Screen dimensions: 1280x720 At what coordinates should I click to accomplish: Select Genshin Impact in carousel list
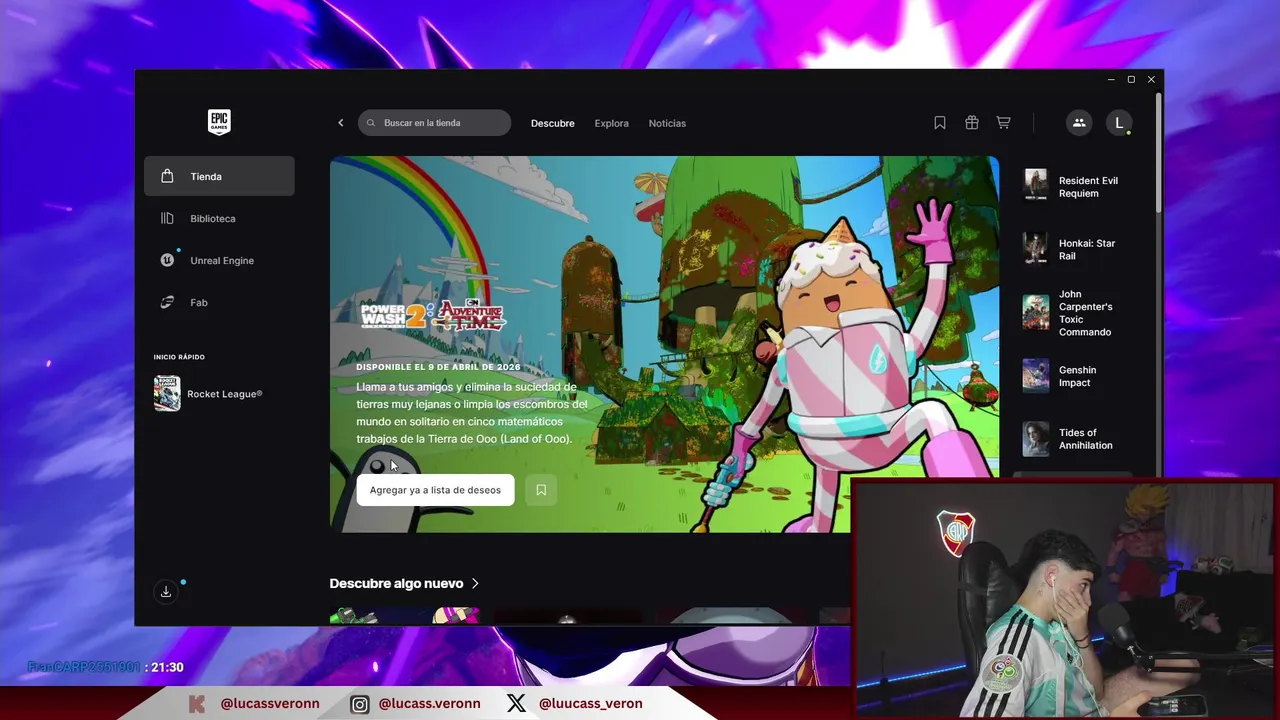click(1072, 376)
